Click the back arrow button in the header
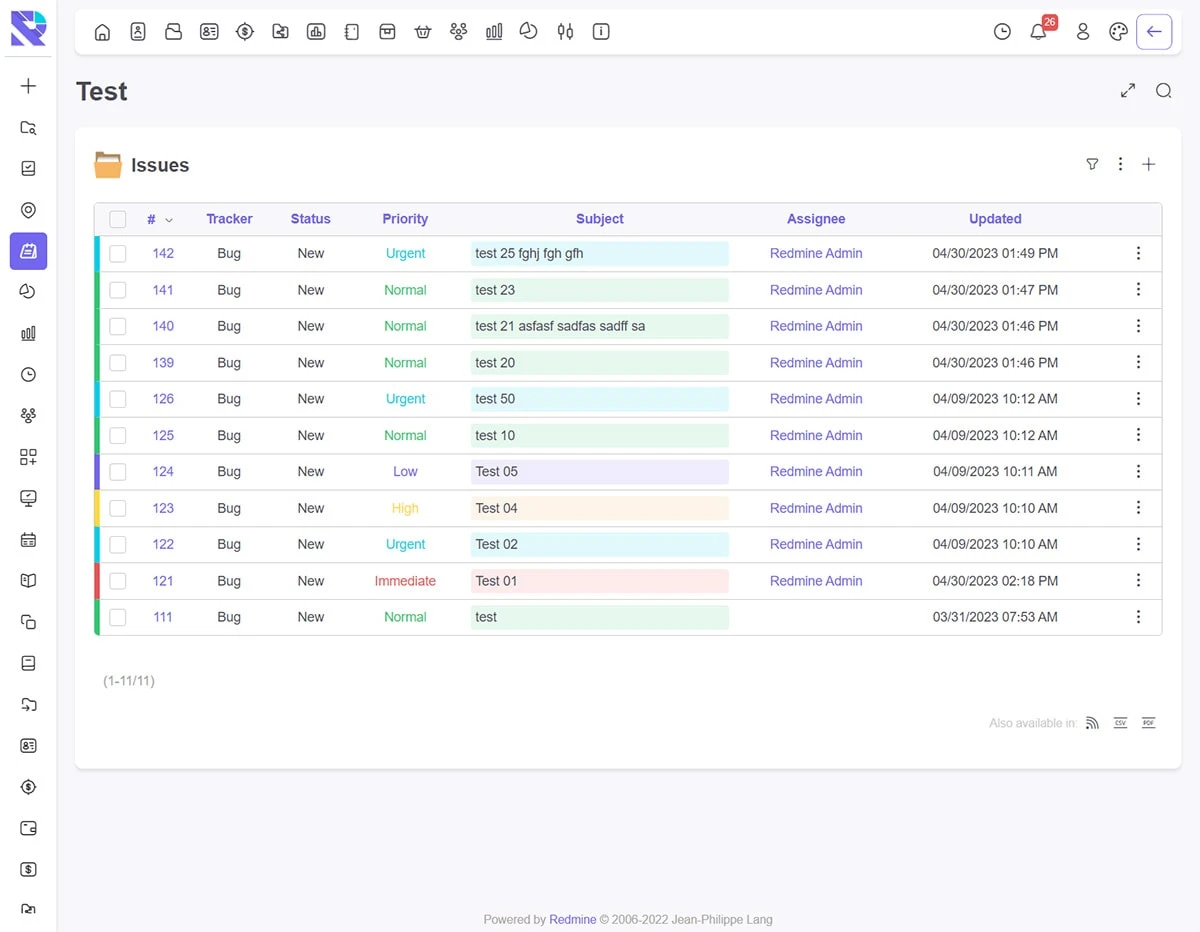 (1154, 32)
